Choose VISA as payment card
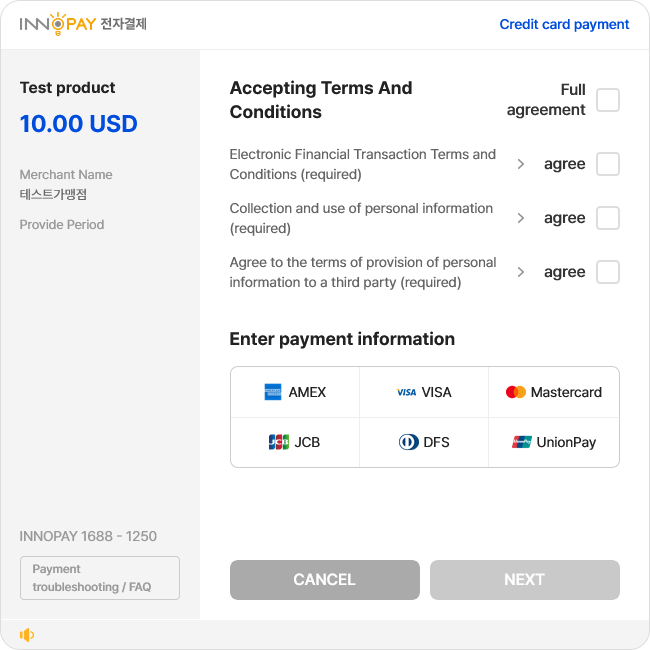This screenshot has height=650, width=650. [424, 392]
